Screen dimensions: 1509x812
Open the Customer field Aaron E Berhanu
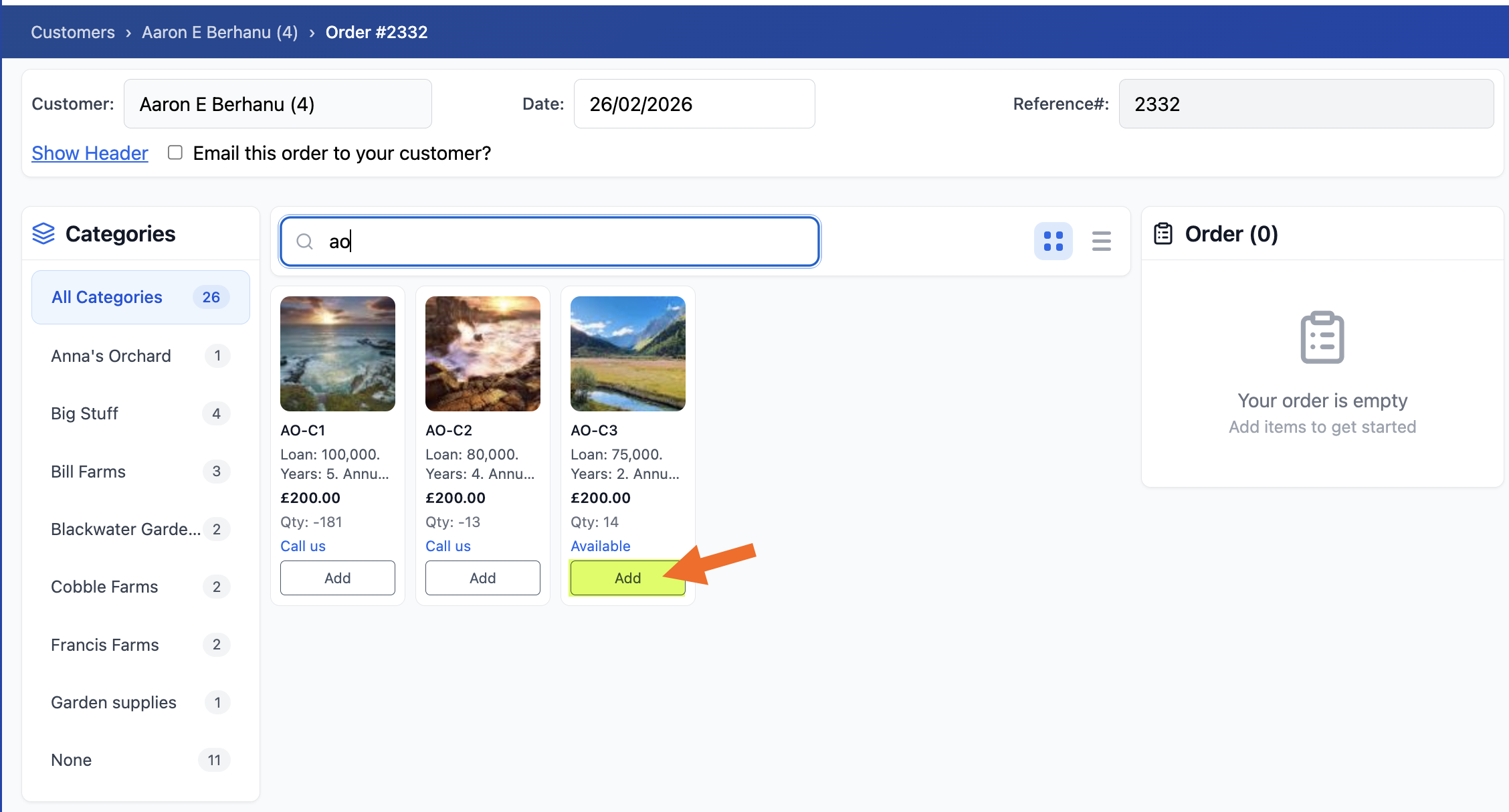tap(278, 104)
